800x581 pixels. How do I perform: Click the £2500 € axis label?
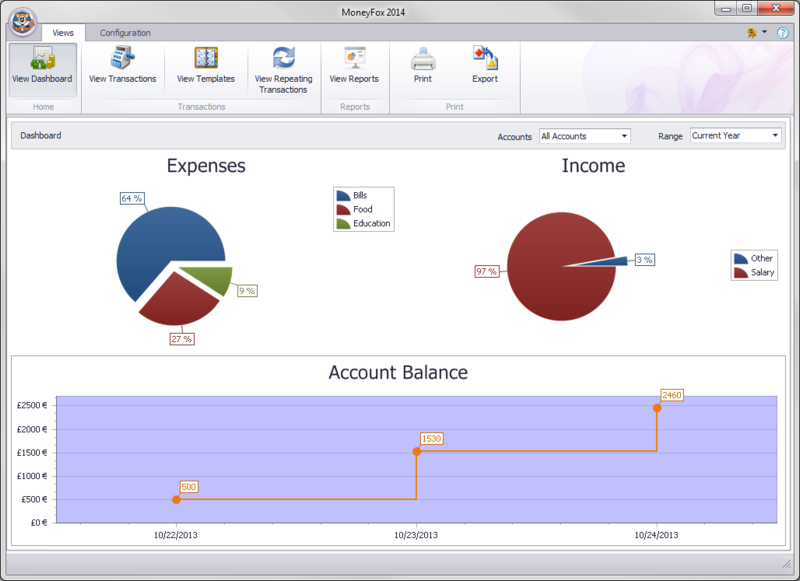[x=32, y=406]
